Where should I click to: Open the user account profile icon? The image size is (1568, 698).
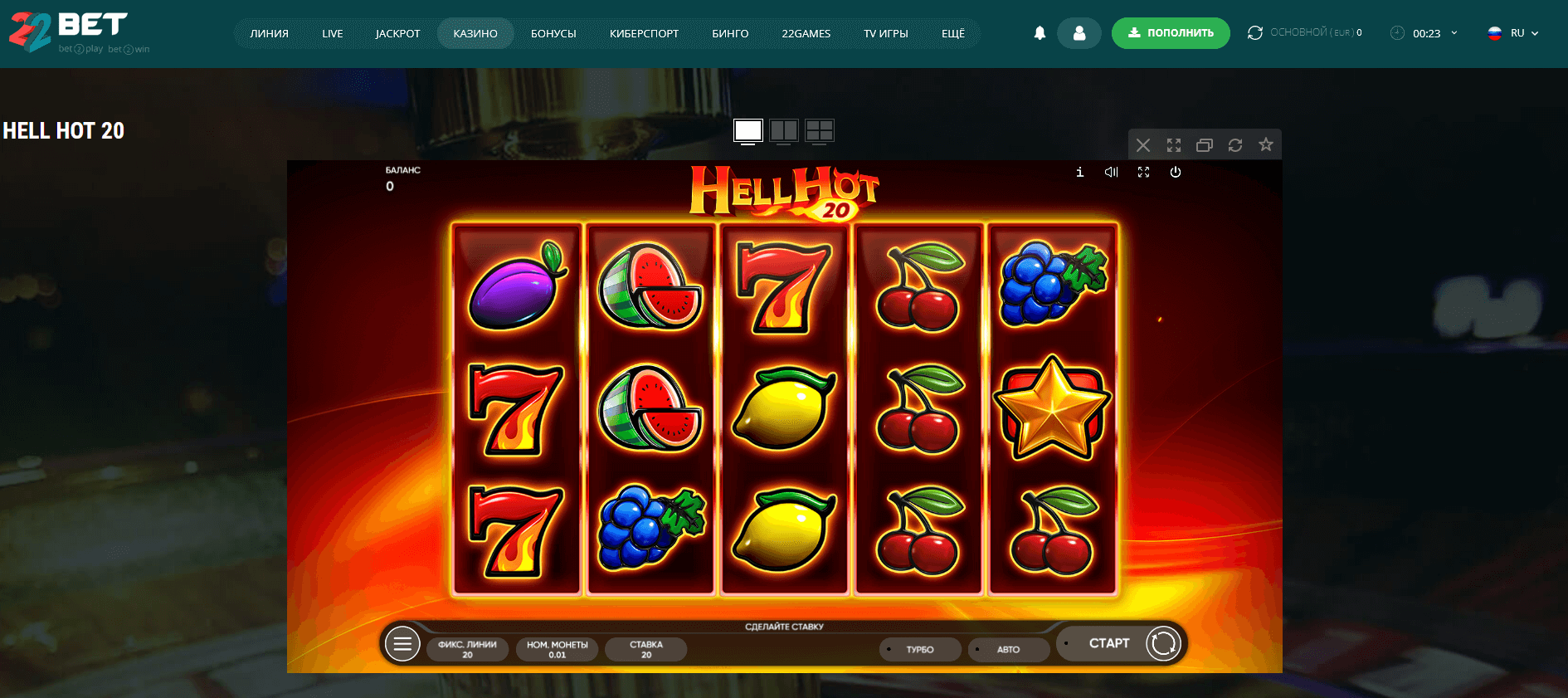(1079, 33)
